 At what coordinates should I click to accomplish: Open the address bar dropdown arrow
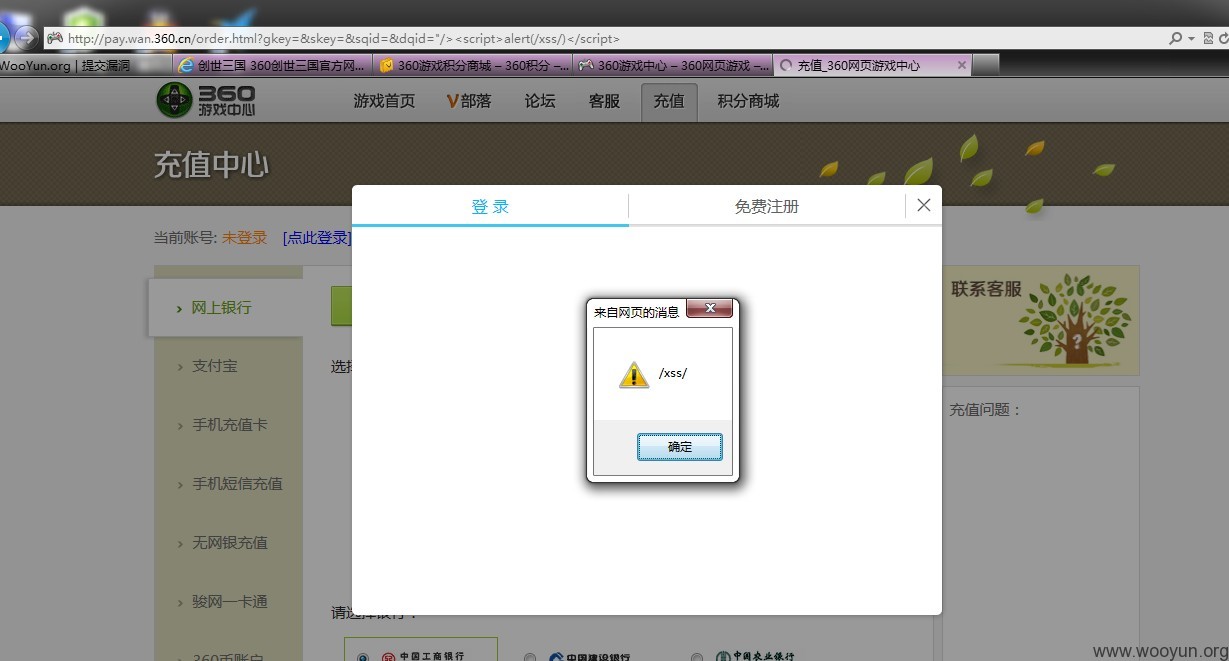tap(1190, 39)
